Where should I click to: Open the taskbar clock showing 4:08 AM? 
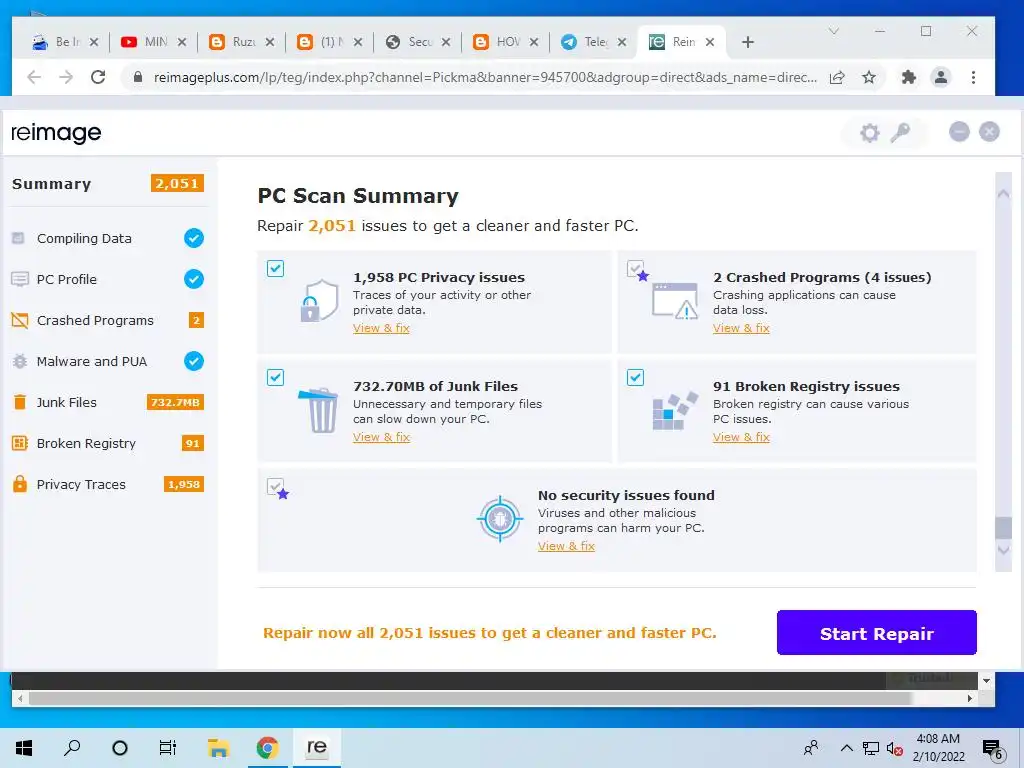coord(938,748)
